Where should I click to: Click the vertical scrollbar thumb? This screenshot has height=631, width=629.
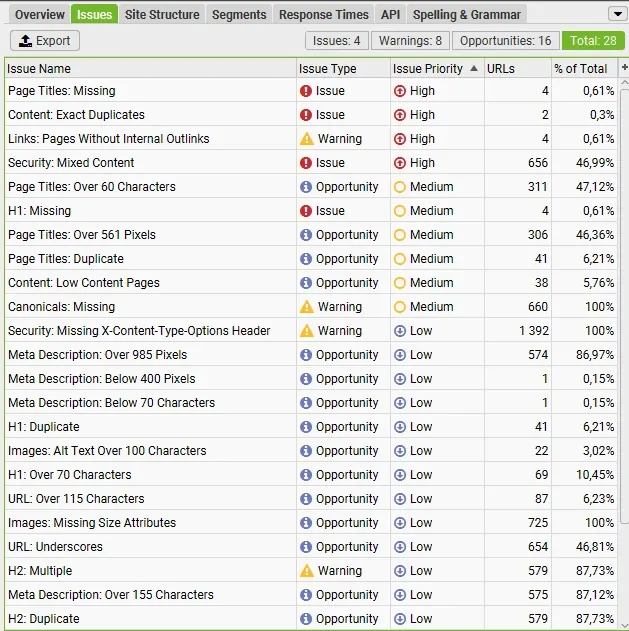coord(625,306)
